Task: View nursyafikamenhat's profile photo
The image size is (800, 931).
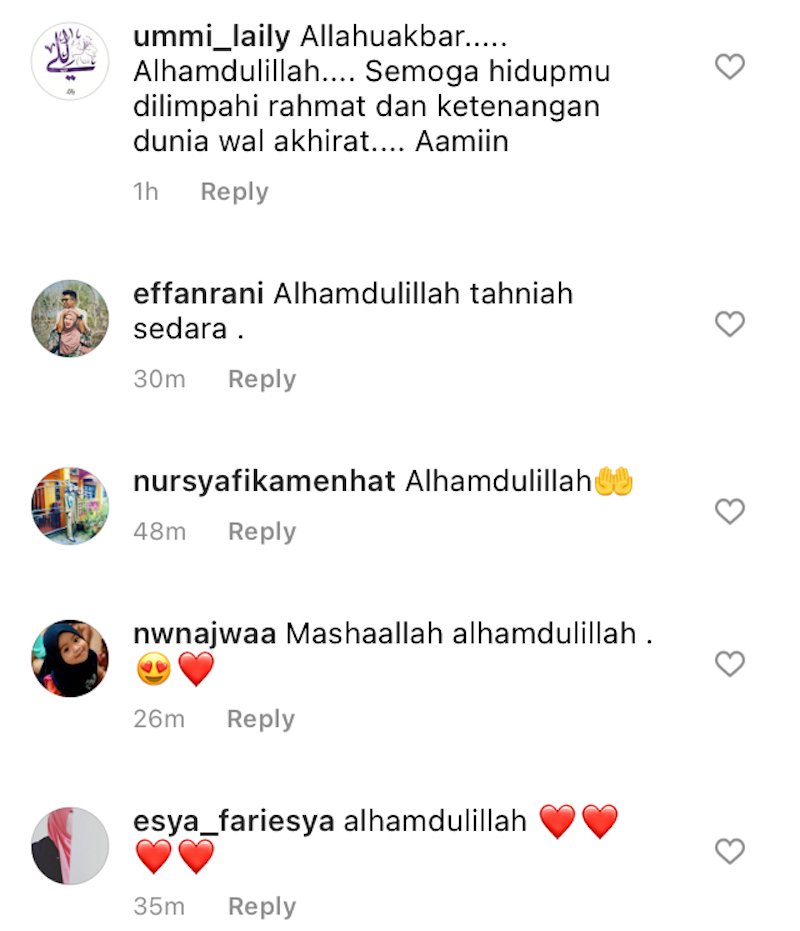Action: [70, 506]
